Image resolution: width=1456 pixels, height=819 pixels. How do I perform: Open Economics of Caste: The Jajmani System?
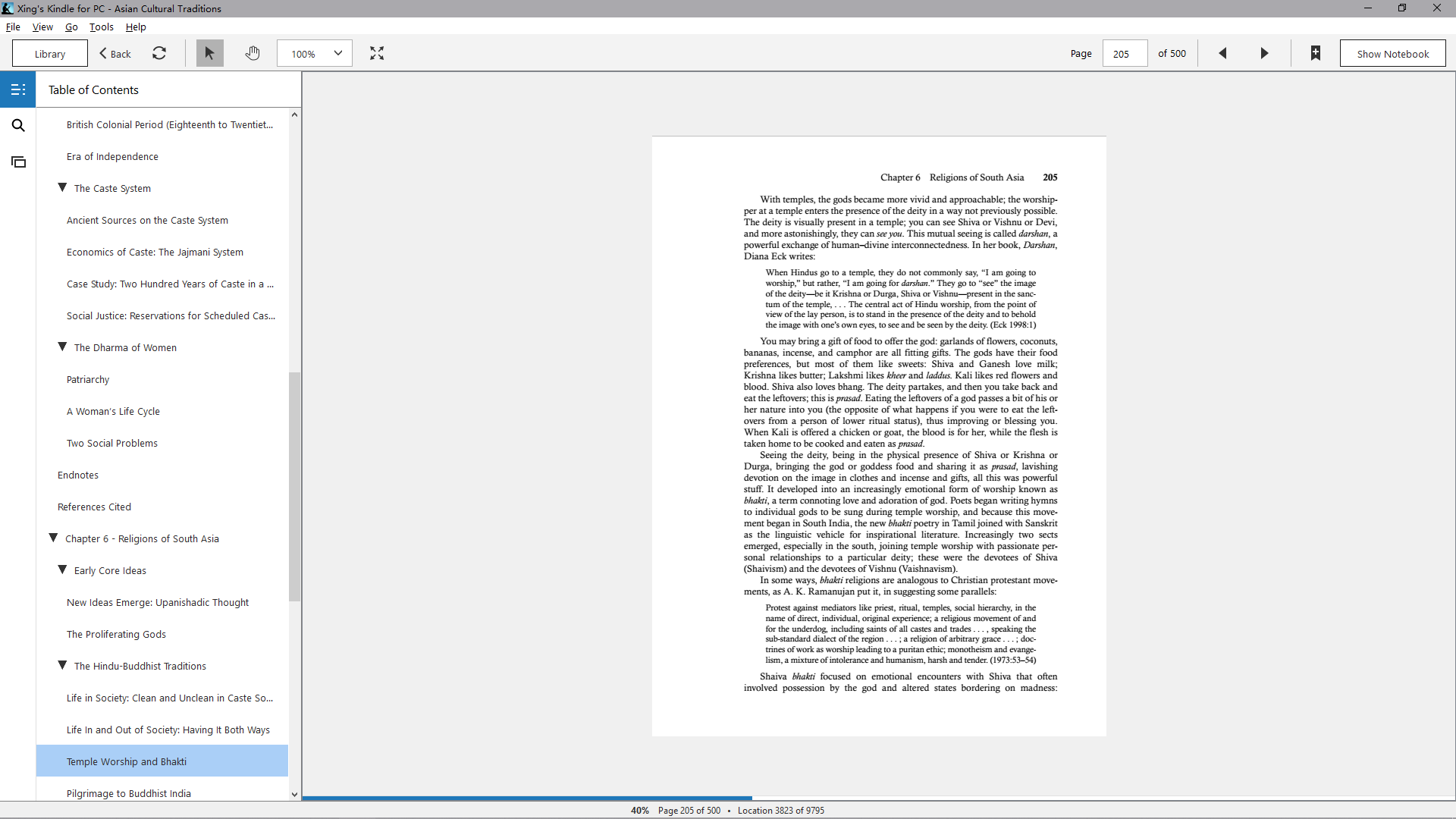[x=155, y=252]
